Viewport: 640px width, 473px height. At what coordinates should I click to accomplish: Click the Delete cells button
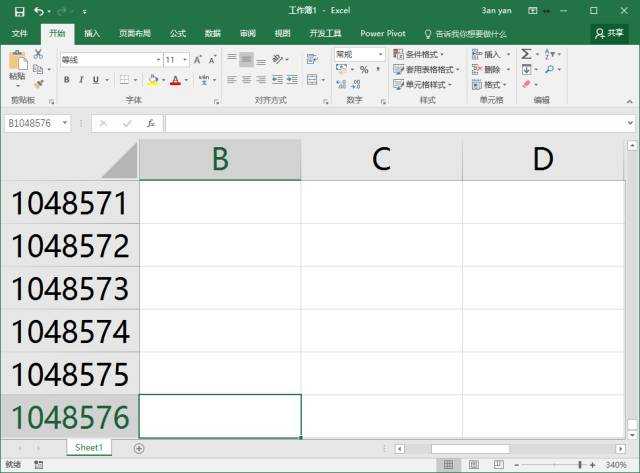tap(491, 69)
